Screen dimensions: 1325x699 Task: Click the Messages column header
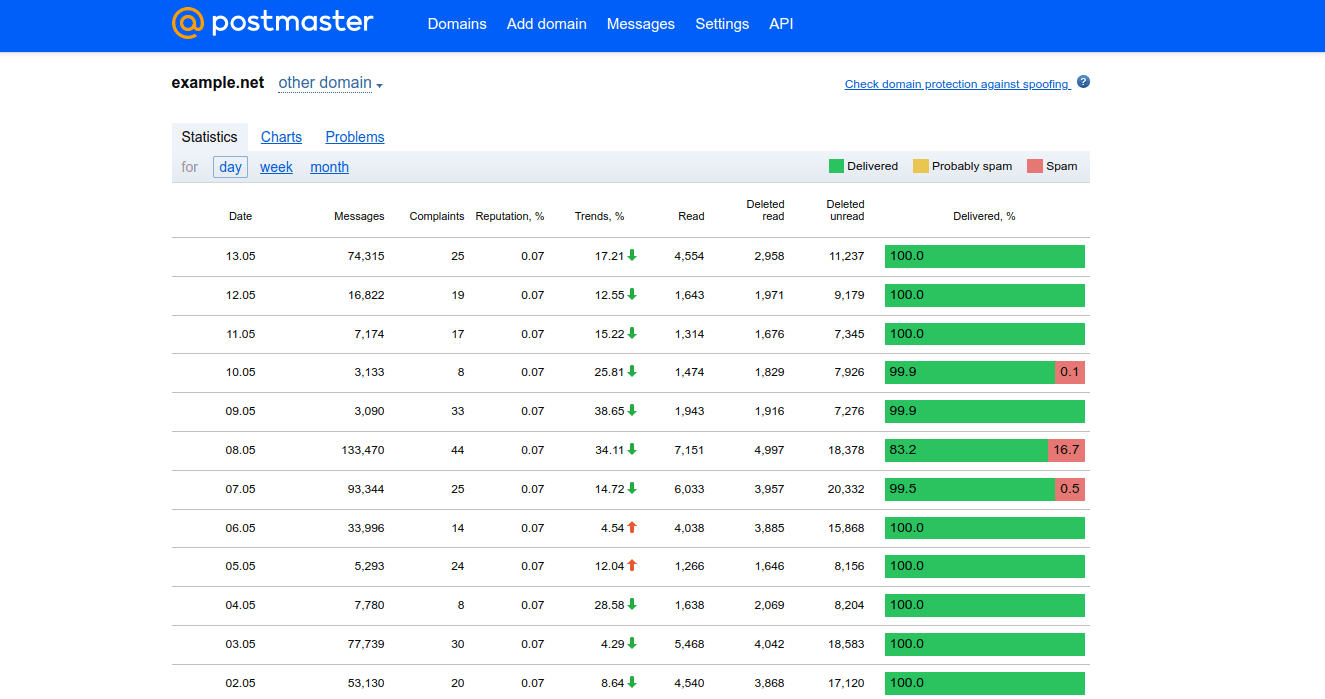pos(359,216)
